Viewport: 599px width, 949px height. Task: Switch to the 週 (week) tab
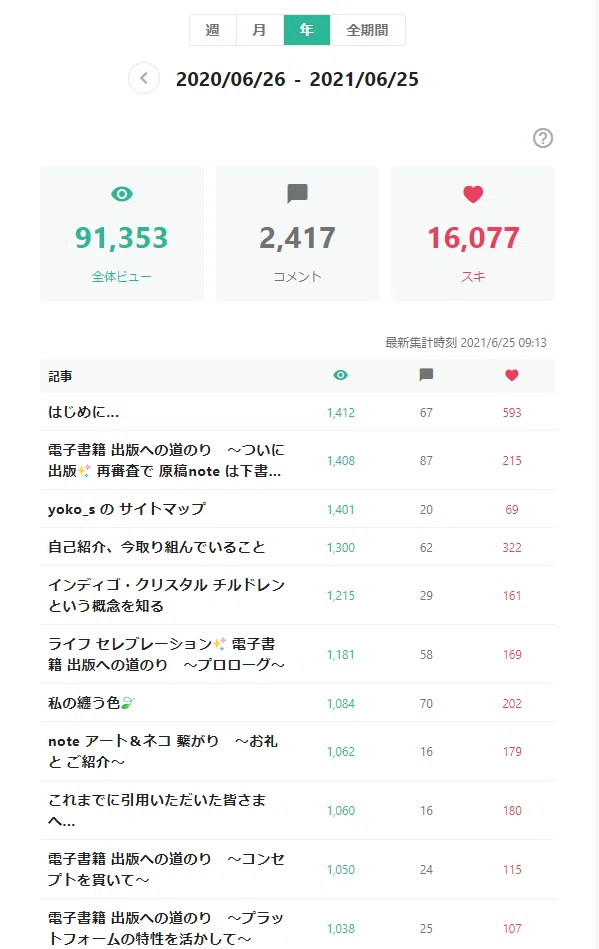[x=212, y=30]
